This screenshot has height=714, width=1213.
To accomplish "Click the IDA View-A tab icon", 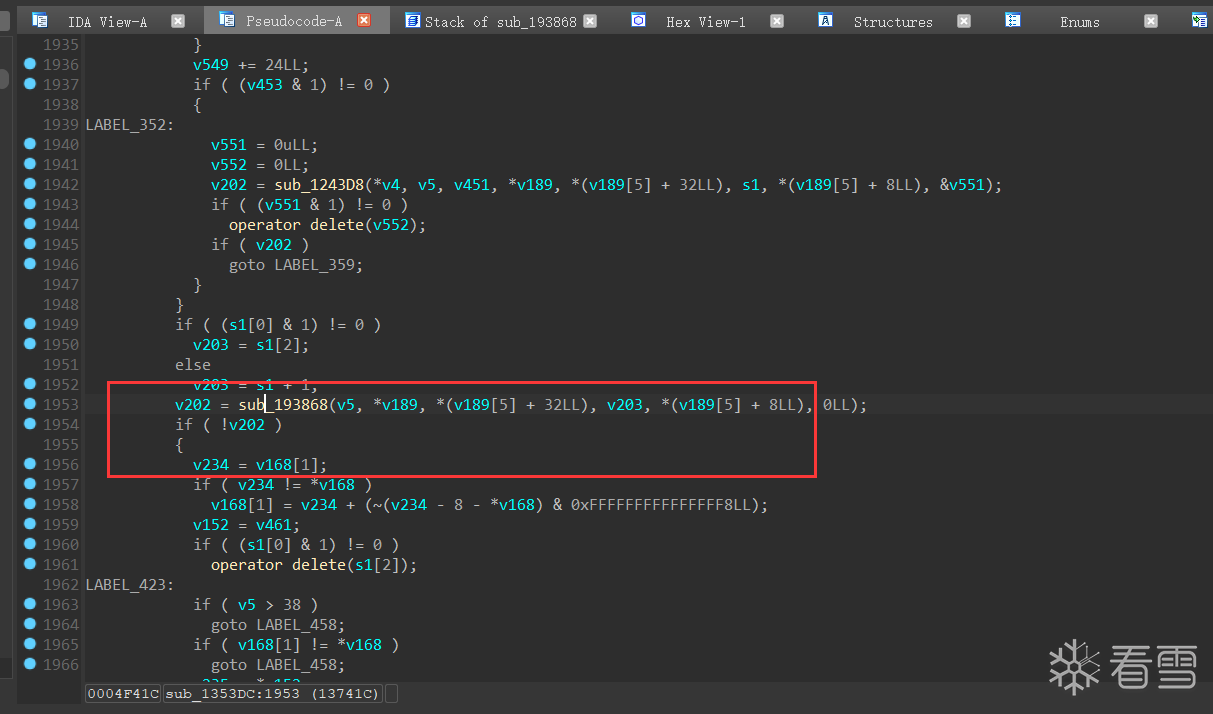I will [x=40, y=20].
